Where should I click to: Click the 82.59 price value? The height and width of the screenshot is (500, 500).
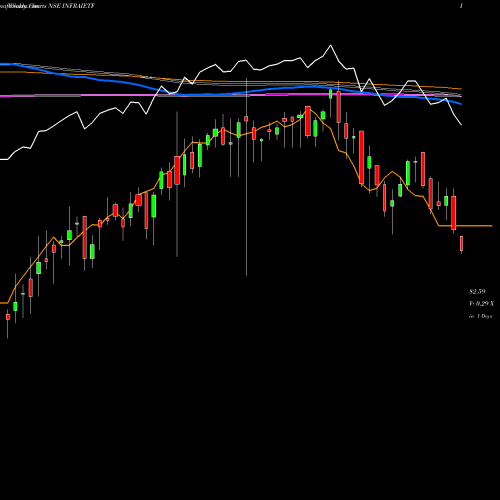(x=477, y=292)
